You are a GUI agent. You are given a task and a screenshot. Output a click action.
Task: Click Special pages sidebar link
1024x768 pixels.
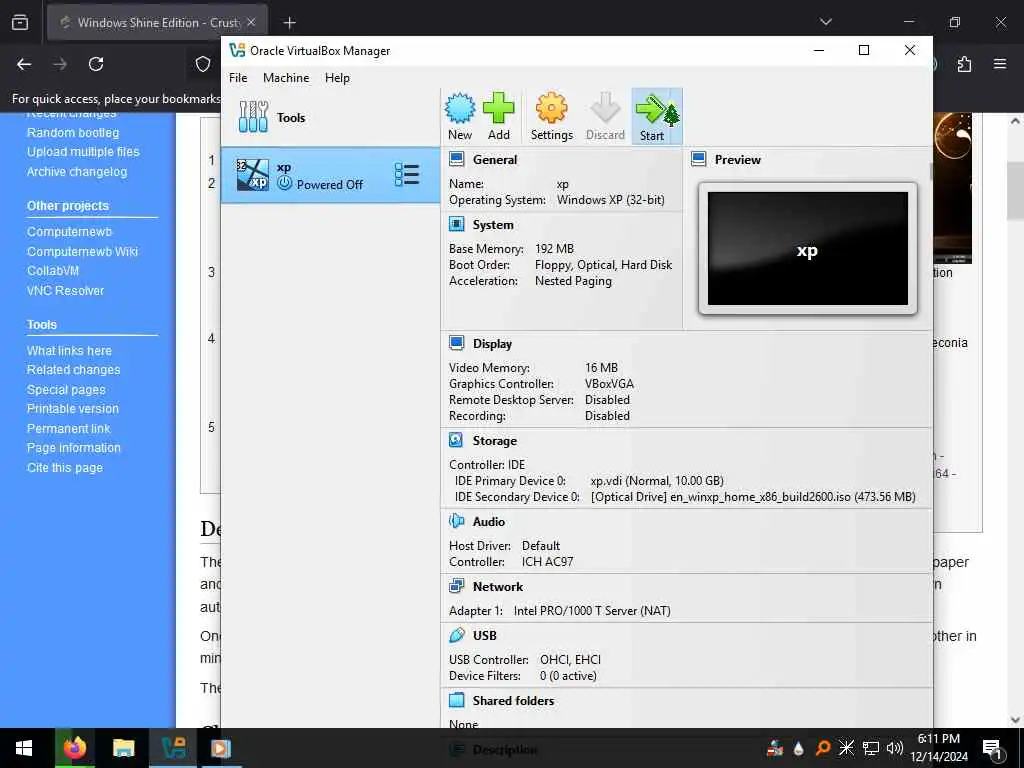(66, 390)
